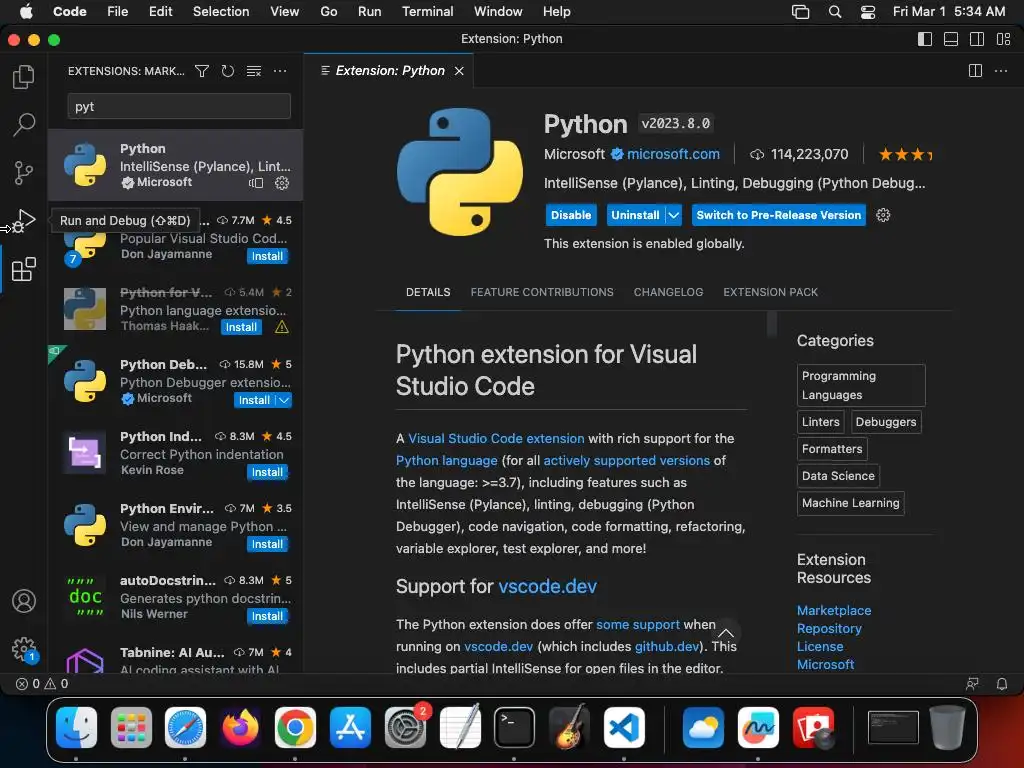This screenshot has width=1024, height=768.
Task: Click the Uninstall button
Action: click(635, 215)
